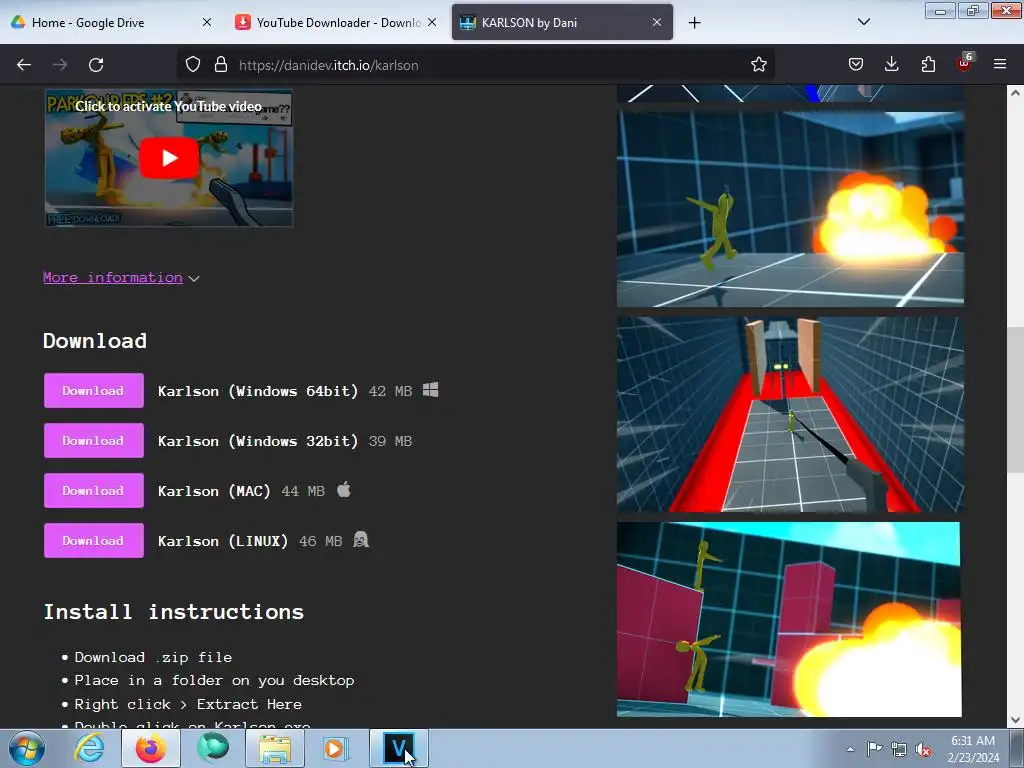Click the forward navigation arrow
Image resolution: width=1024 pixels, height=768 pixels.
pyautogui.click(x=60, y=65)
